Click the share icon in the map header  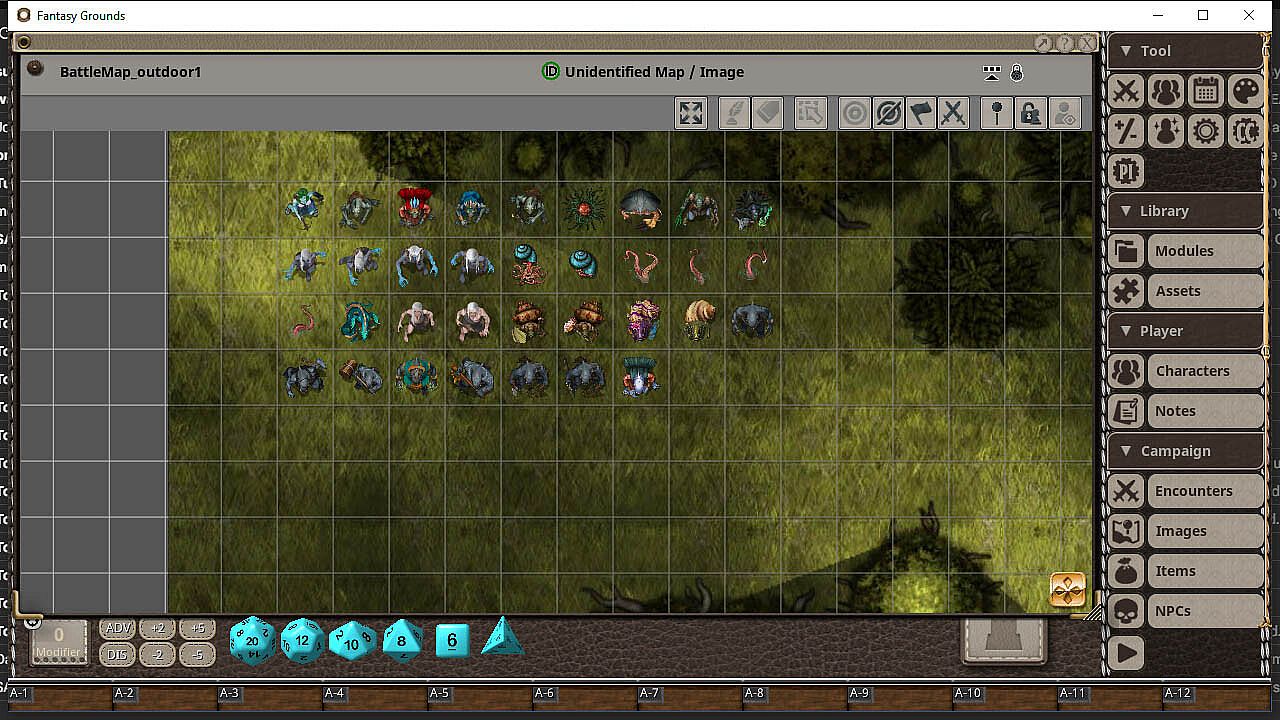(992, 72)
